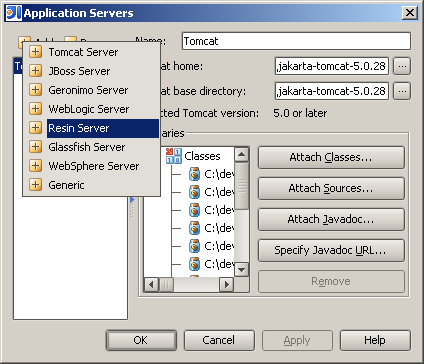Click the plus icon beside Geronimo Server

[x=35, y=90]
